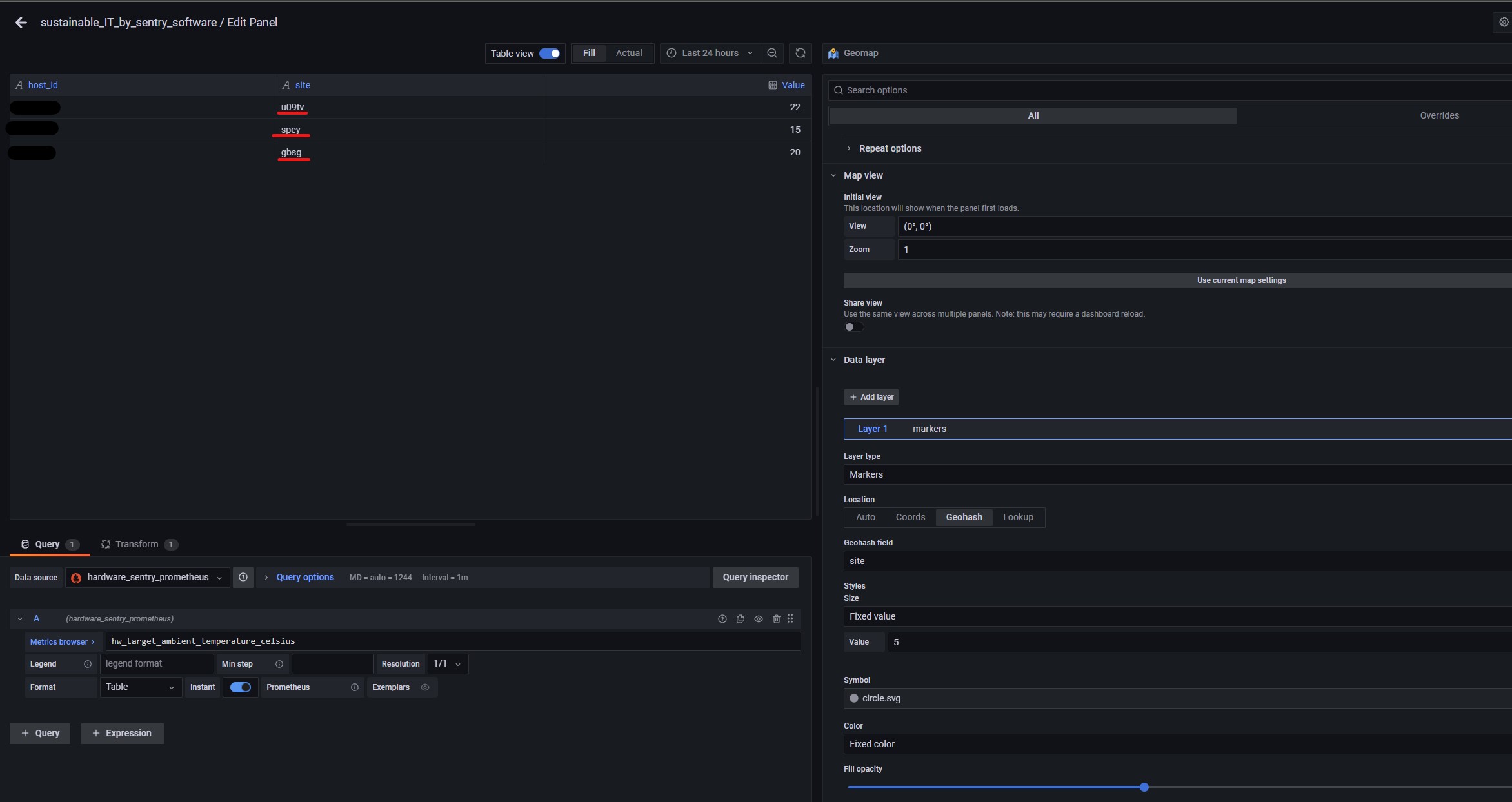Screen dimensions: 1512x802
Task: Refresh the panel data
Action: coord(801,53)
